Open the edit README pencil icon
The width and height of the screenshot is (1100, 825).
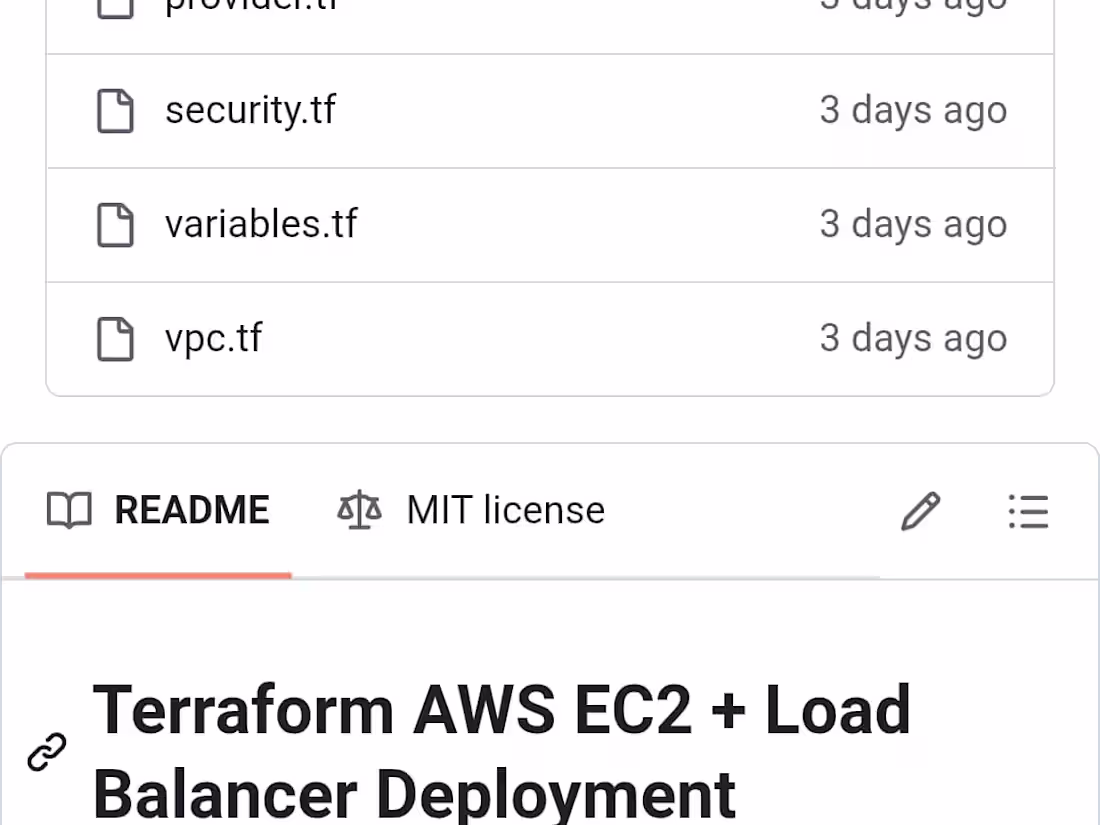coord(919,511)
